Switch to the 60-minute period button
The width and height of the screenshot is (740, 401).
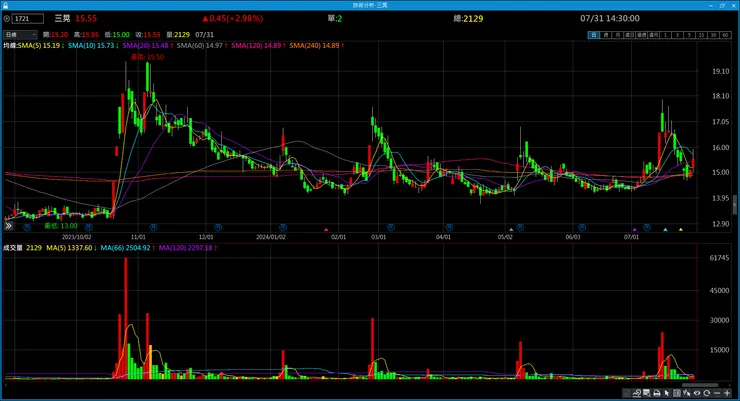click(x=725, y=35)
